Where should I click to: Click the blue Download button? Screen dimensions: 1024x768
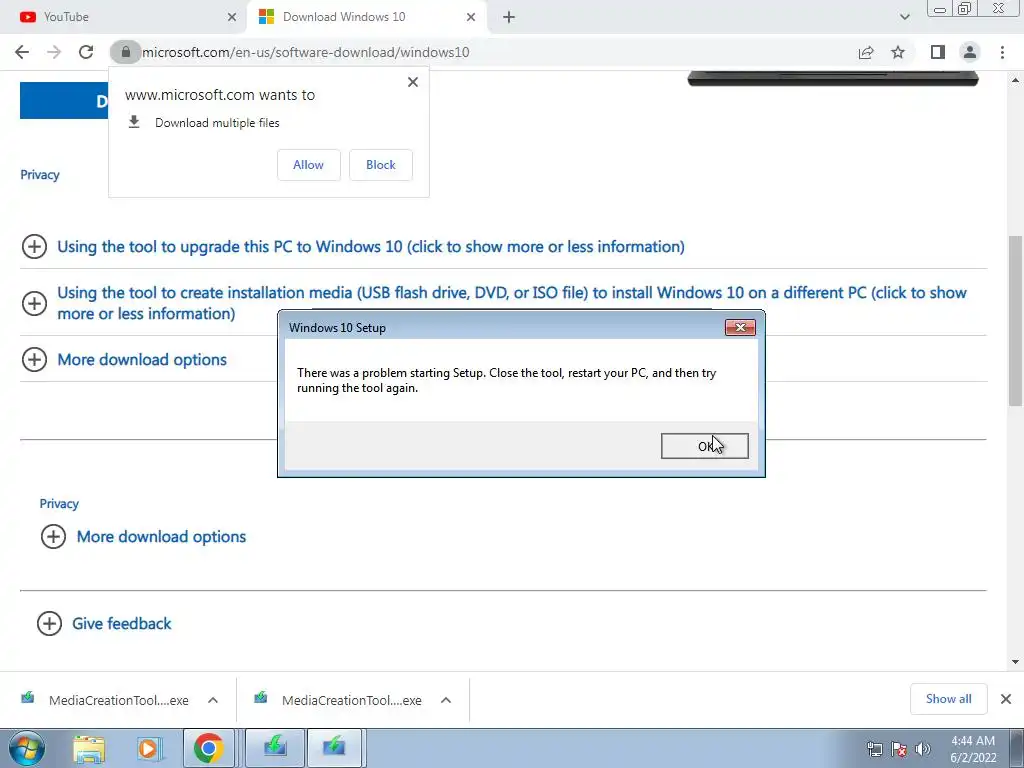[64, 101]
